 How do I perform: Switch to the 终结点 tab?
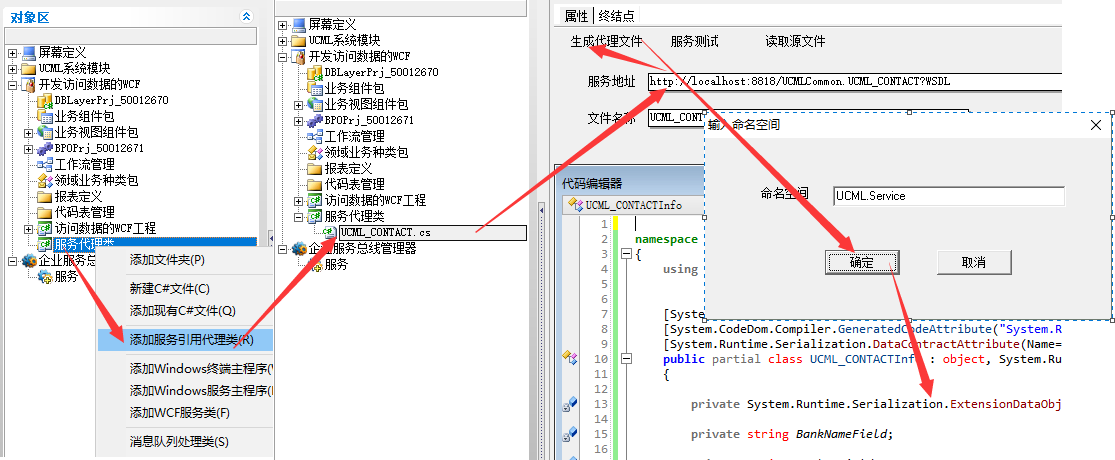click(615, 15)
